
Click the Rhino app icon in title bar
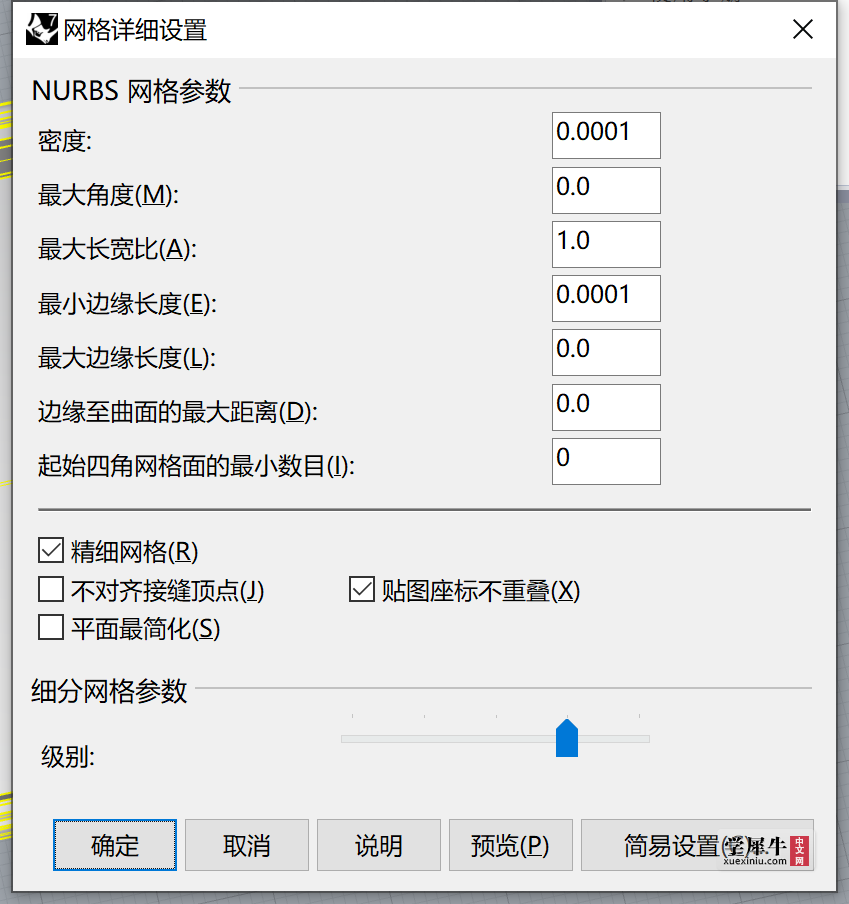pyautogui.click(x=42, y=29)
